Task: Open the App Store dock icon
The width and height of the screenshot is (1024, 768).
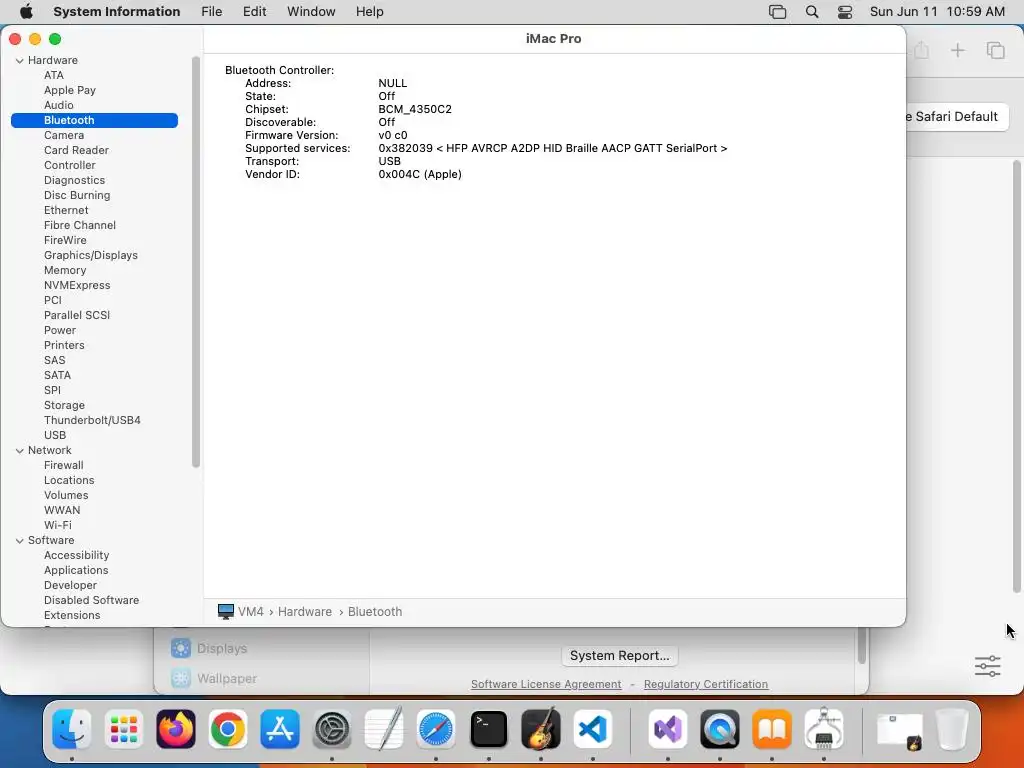Action: (280, 729)
